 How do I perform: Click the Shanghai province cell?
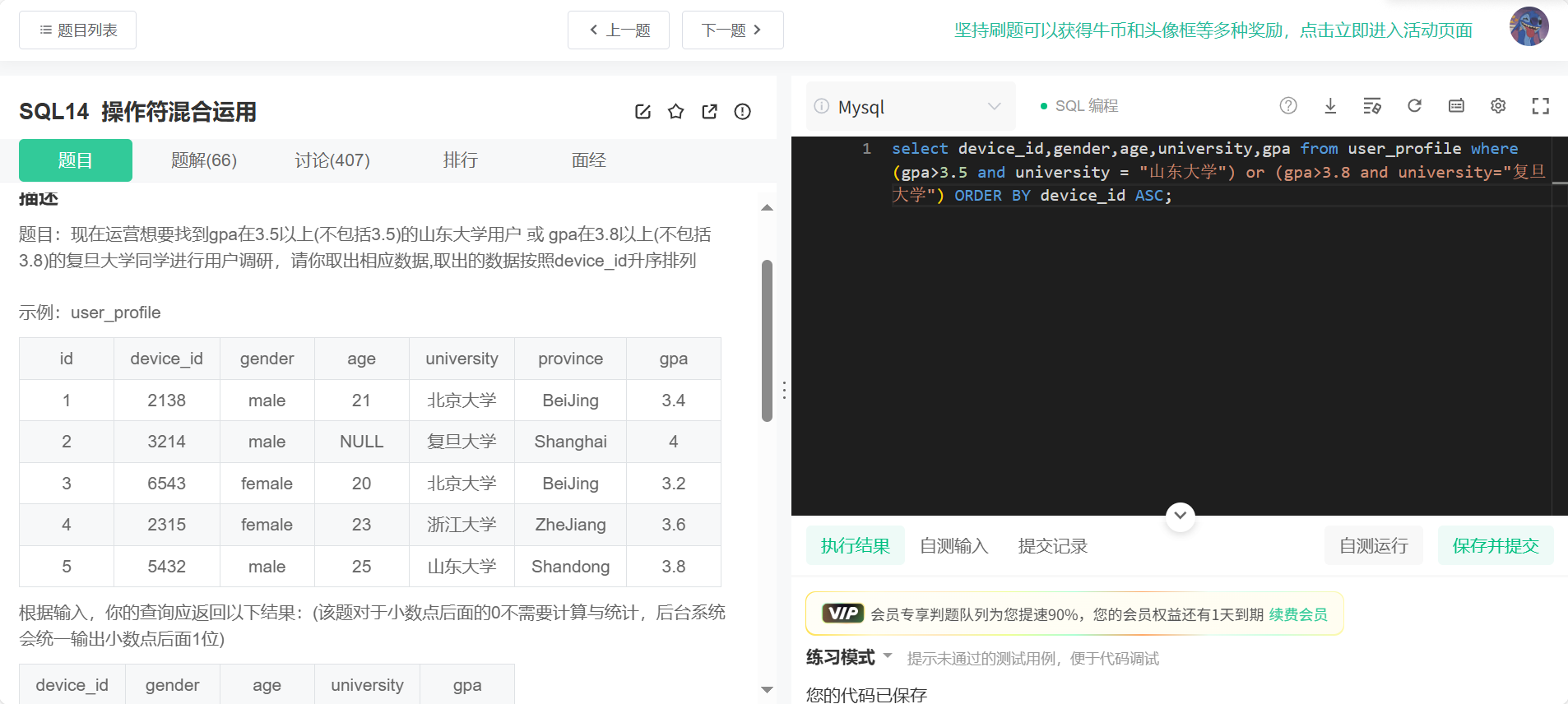click(570, 442)
